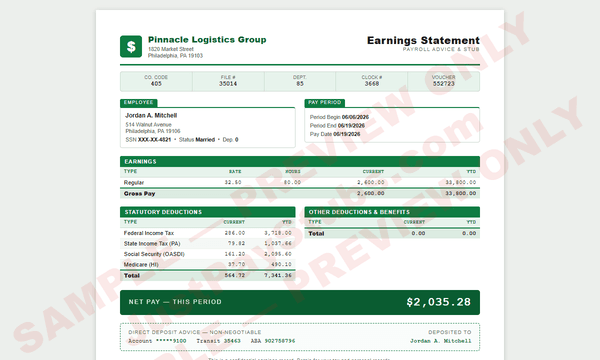Click the 'PAYROLL ADVICE & STUB' subtitle

tap(441, 49)
